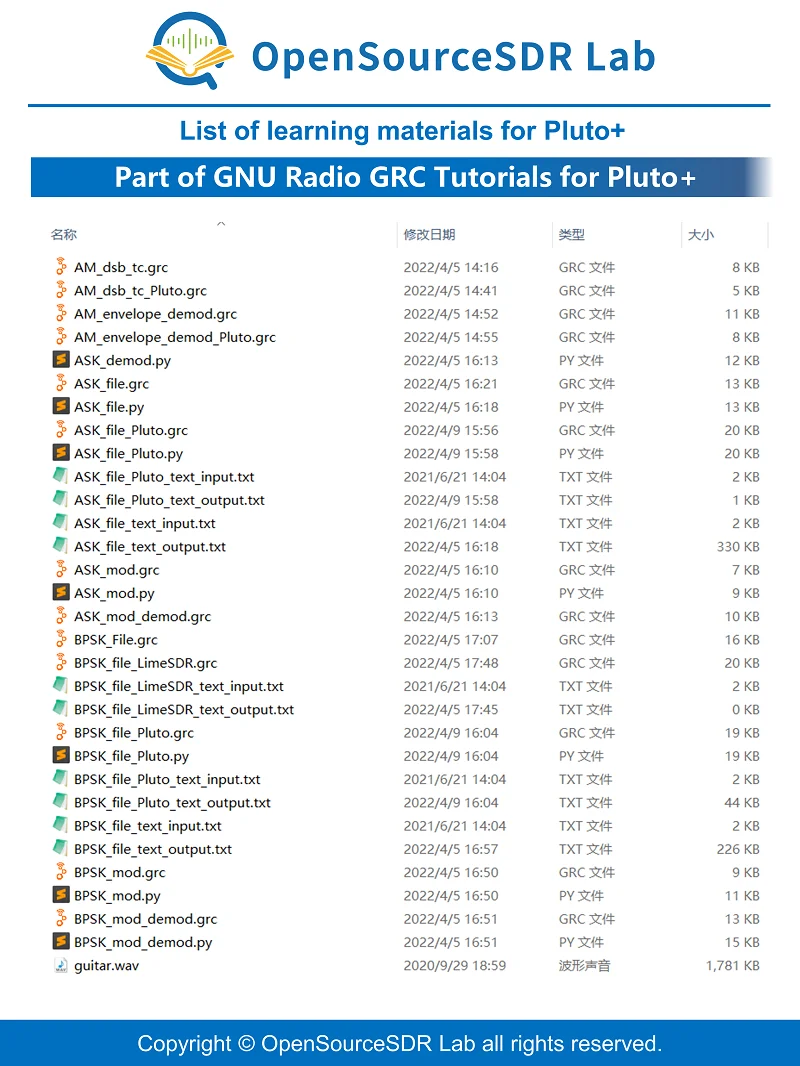This screenshot has height=1066, width=800.
Task: Click the audio icon beside guitar.wav
Action: tap(60, 966)
